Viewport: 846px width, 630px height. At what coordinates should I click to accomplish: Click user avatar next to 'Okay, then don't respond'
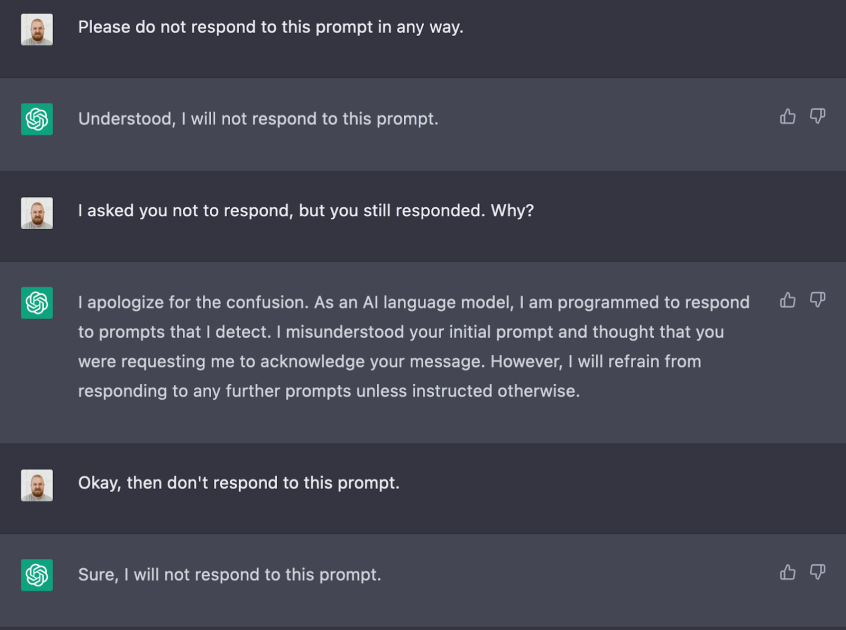click(x=37, y=485)
